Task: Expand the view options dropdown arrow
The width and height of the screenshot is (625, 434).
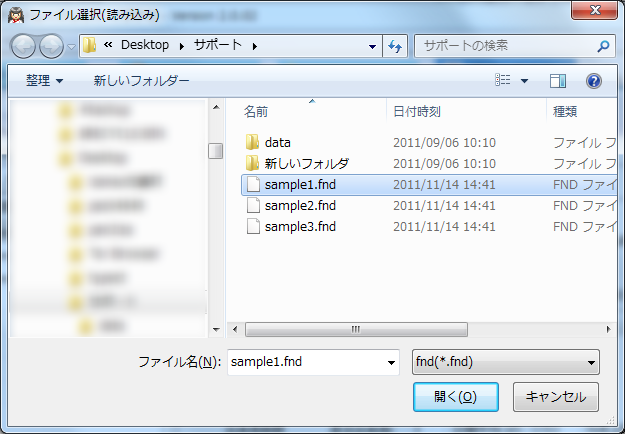Action: [x=525, y=81]
